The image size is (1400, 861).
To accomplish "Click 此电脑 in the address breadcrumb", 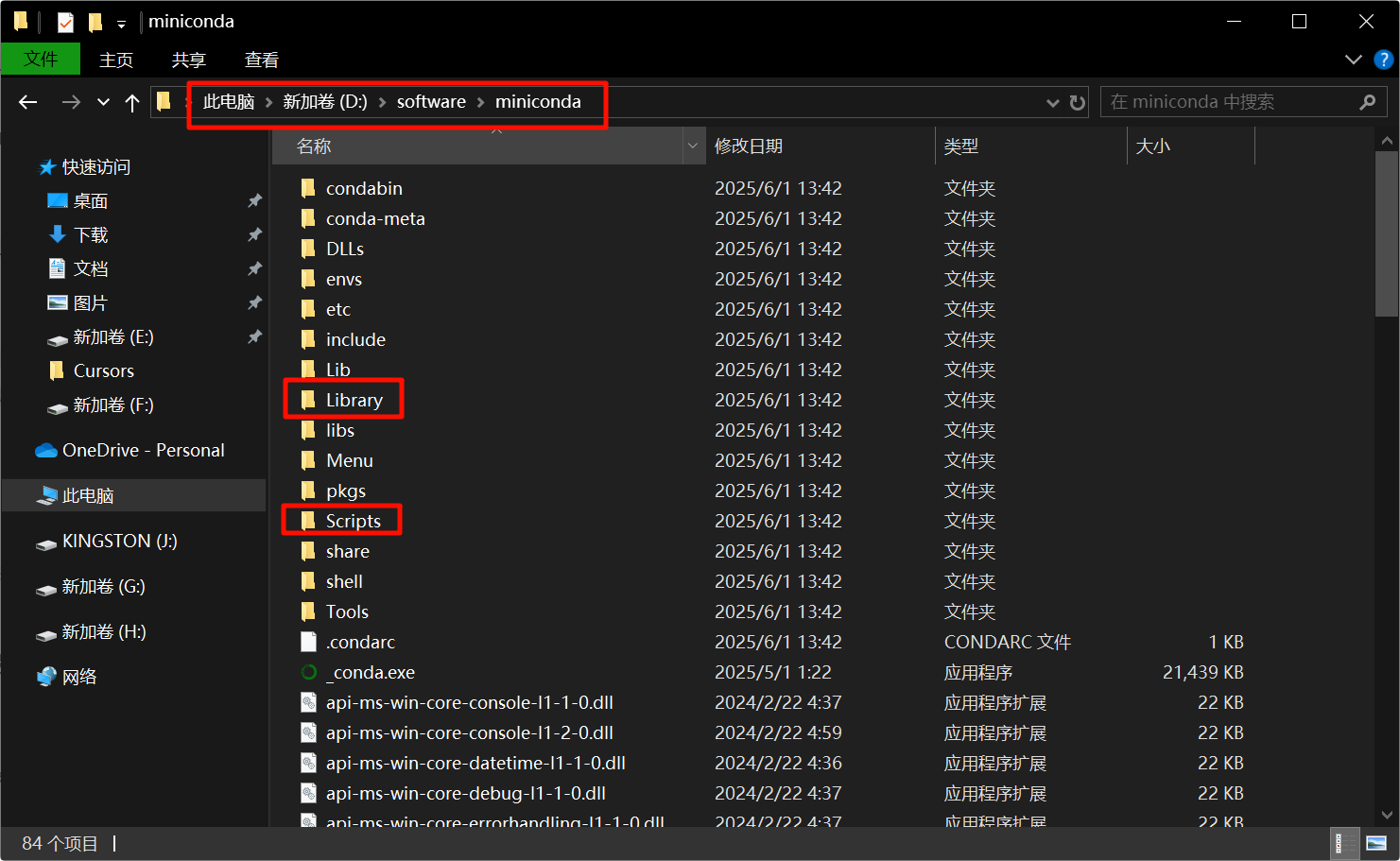I will tap(229, 102).
